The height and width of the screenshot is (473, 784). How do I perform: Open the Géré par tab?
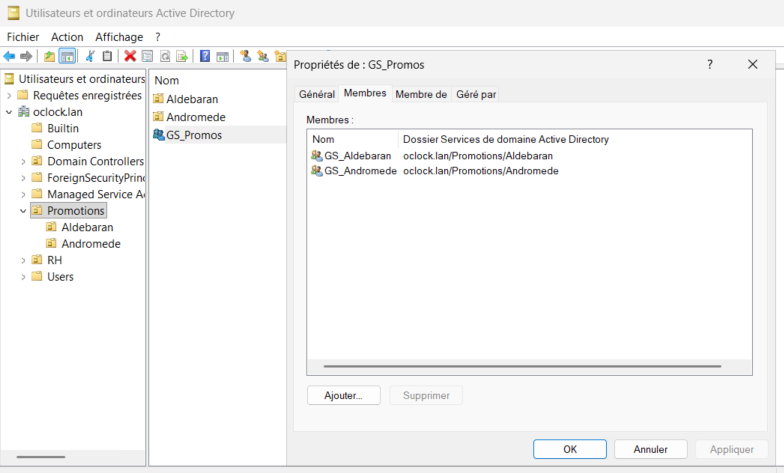pyautogui.click(x=476, y=94)
